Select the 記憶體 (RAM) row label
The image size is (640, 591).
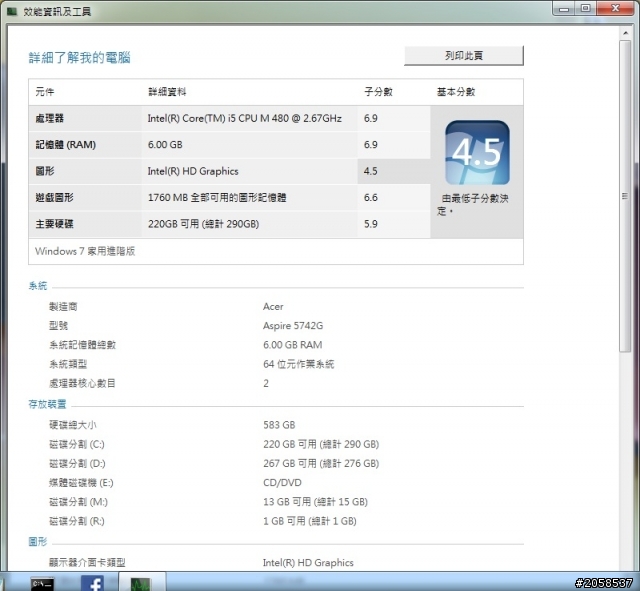point(65,144)
